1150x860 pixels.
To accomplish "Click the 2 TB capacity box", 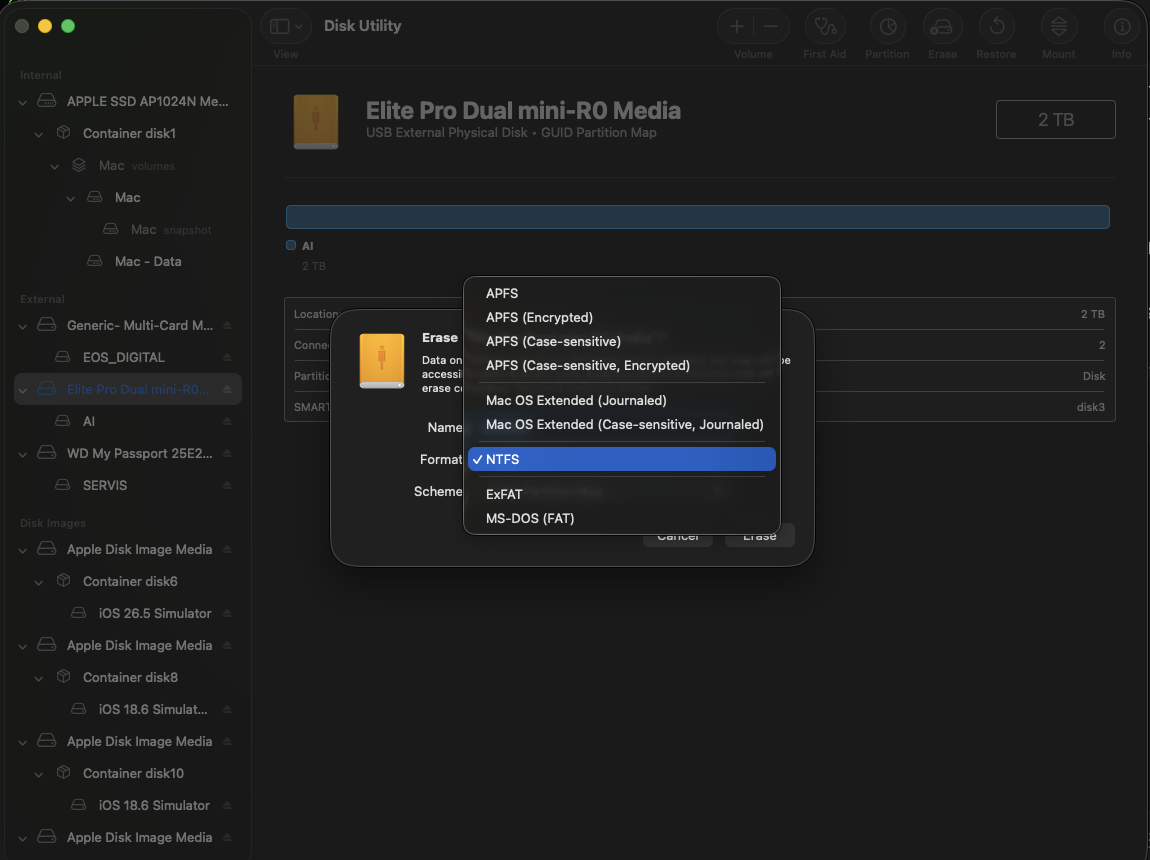I will click(1055, 120).
